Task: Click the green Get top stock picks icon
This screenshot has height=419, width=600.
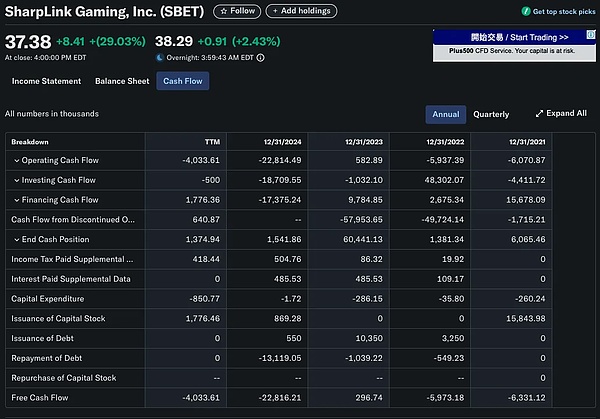Action: click(525, 12)
